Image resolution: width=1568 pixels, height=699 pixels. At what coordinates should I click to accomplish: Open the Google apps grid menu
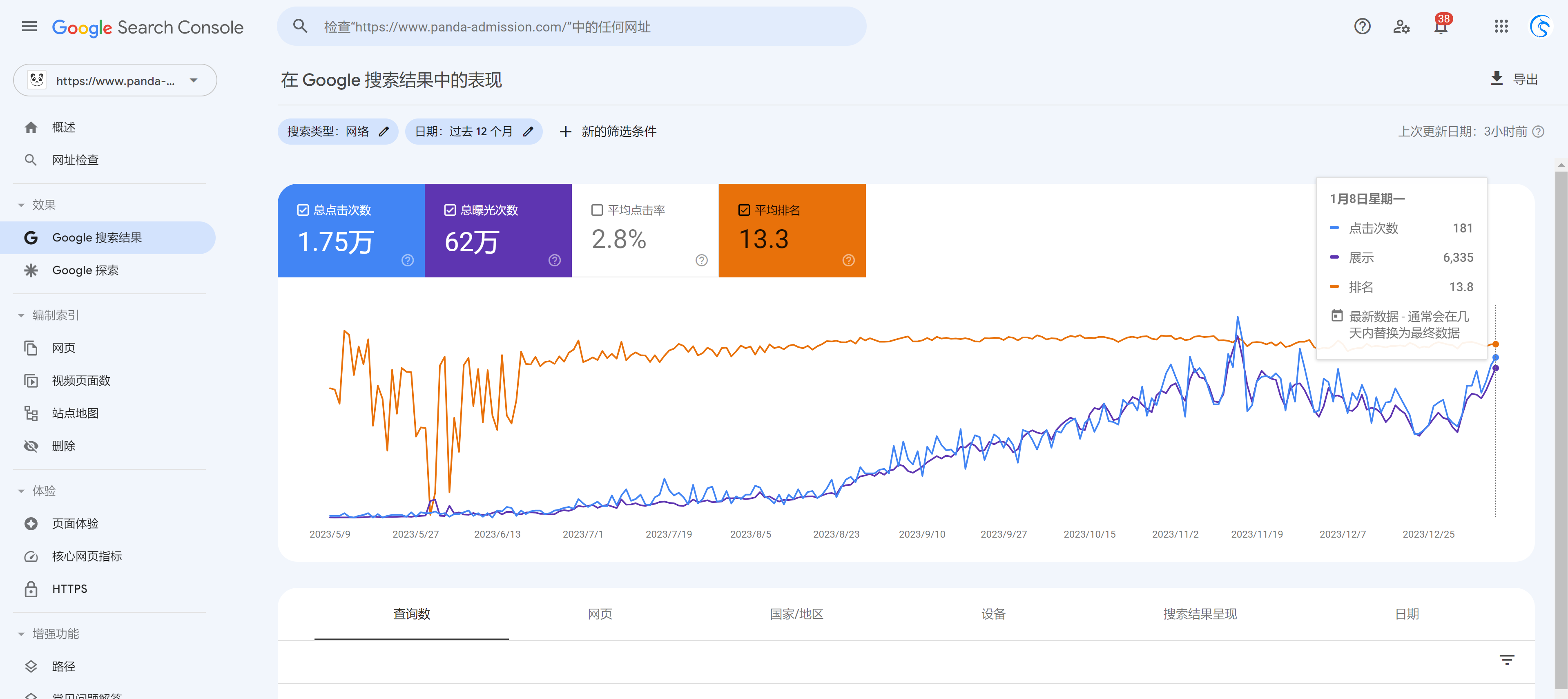click(x=1501, y=26)
